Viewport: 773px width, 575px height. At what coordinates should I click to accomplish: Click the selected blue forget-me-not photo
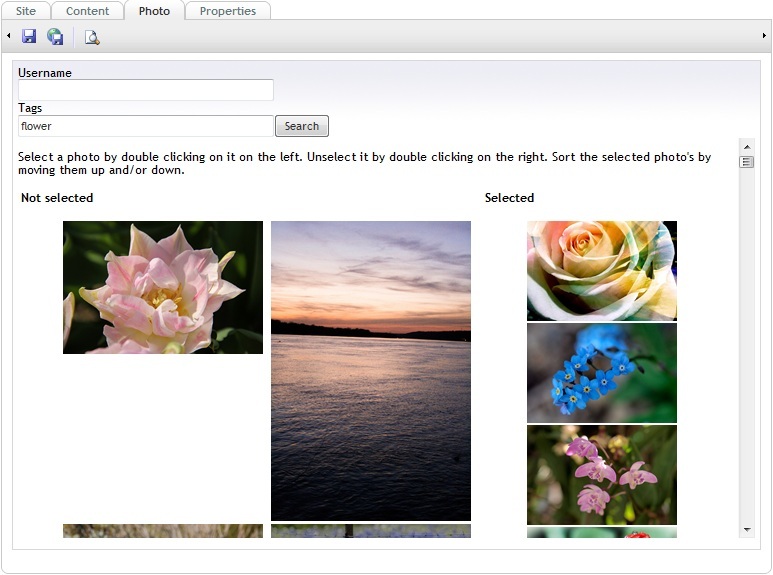pos(602,373)
